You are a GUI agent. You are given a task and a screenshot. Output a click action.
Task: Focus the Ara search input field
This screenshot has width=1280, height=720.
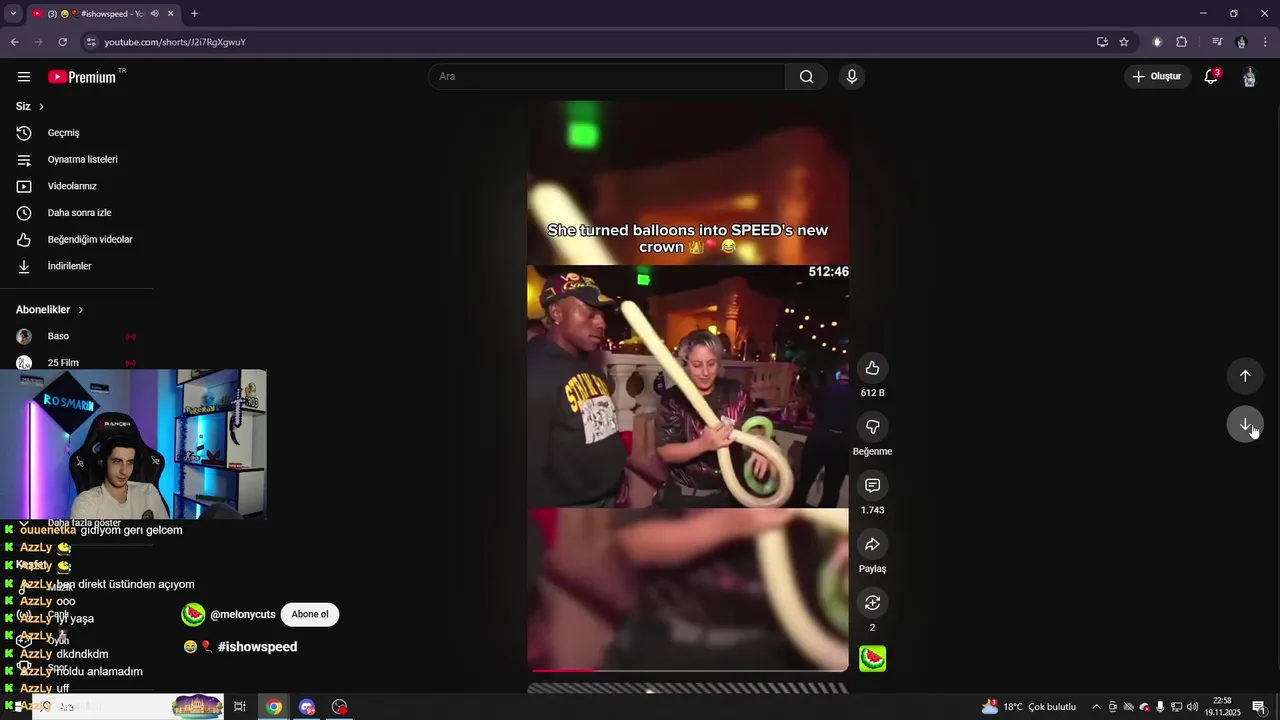tap(608, 77)
